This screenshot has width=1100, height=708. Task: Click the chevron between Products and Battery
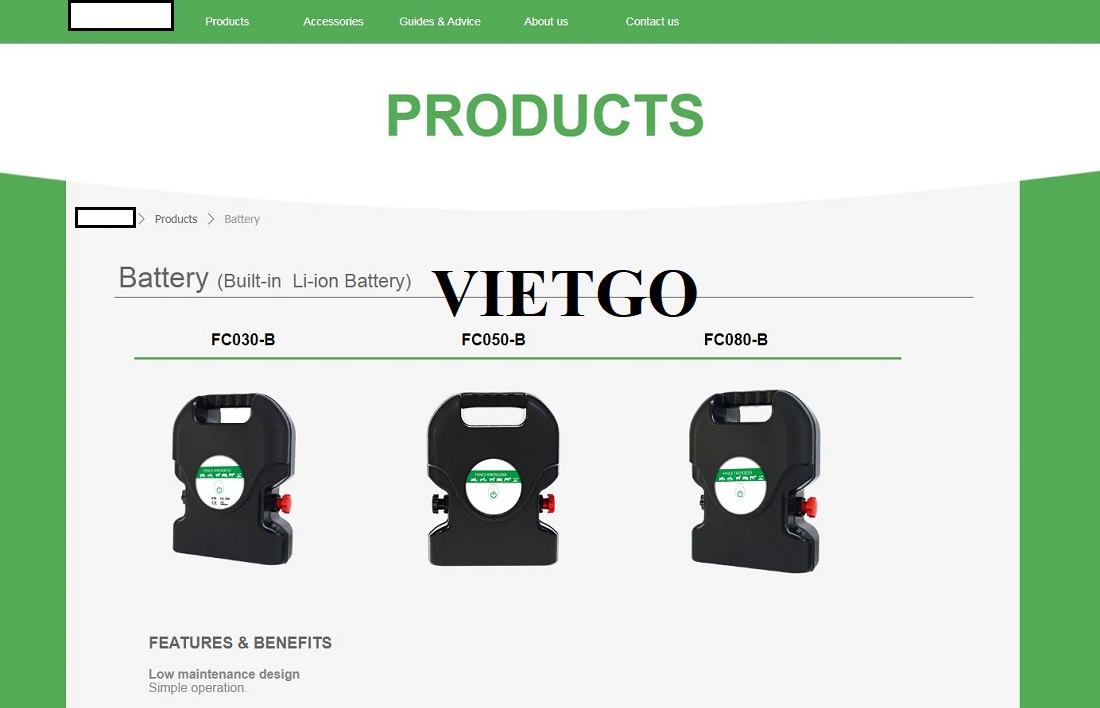(x=210, y=219)
